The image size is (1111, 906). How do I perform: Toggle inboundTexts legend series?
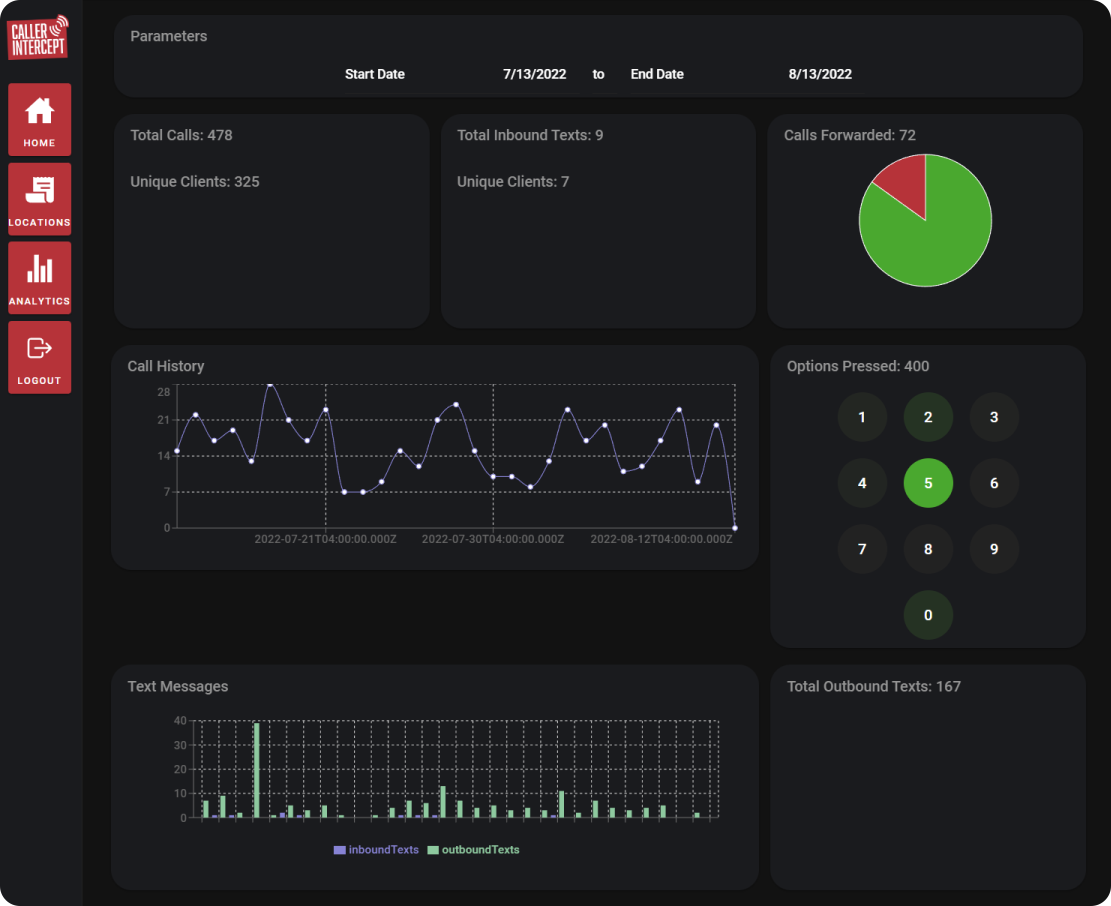click(376, 850)
